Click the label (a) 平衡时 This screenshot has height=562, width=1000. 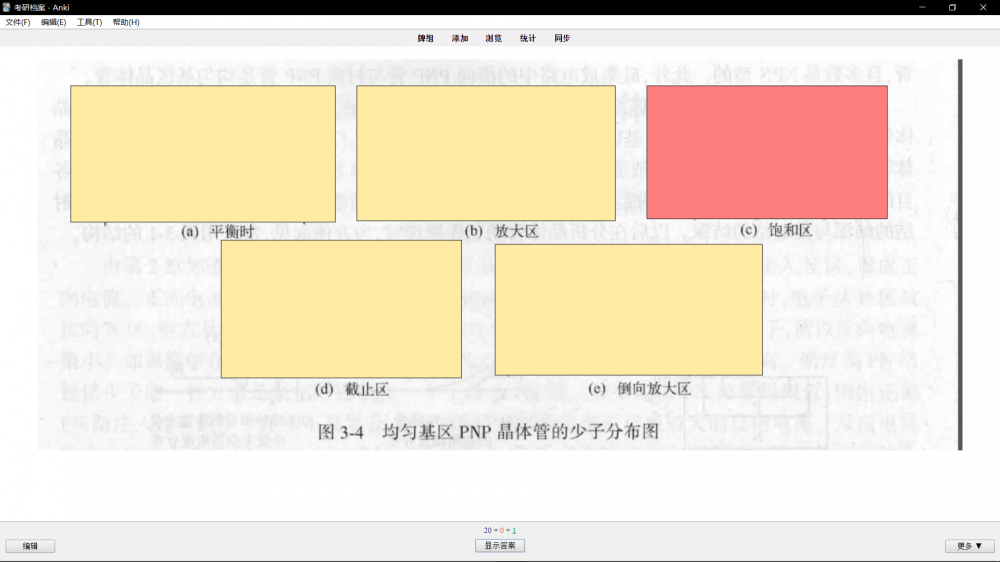(217, 232)
